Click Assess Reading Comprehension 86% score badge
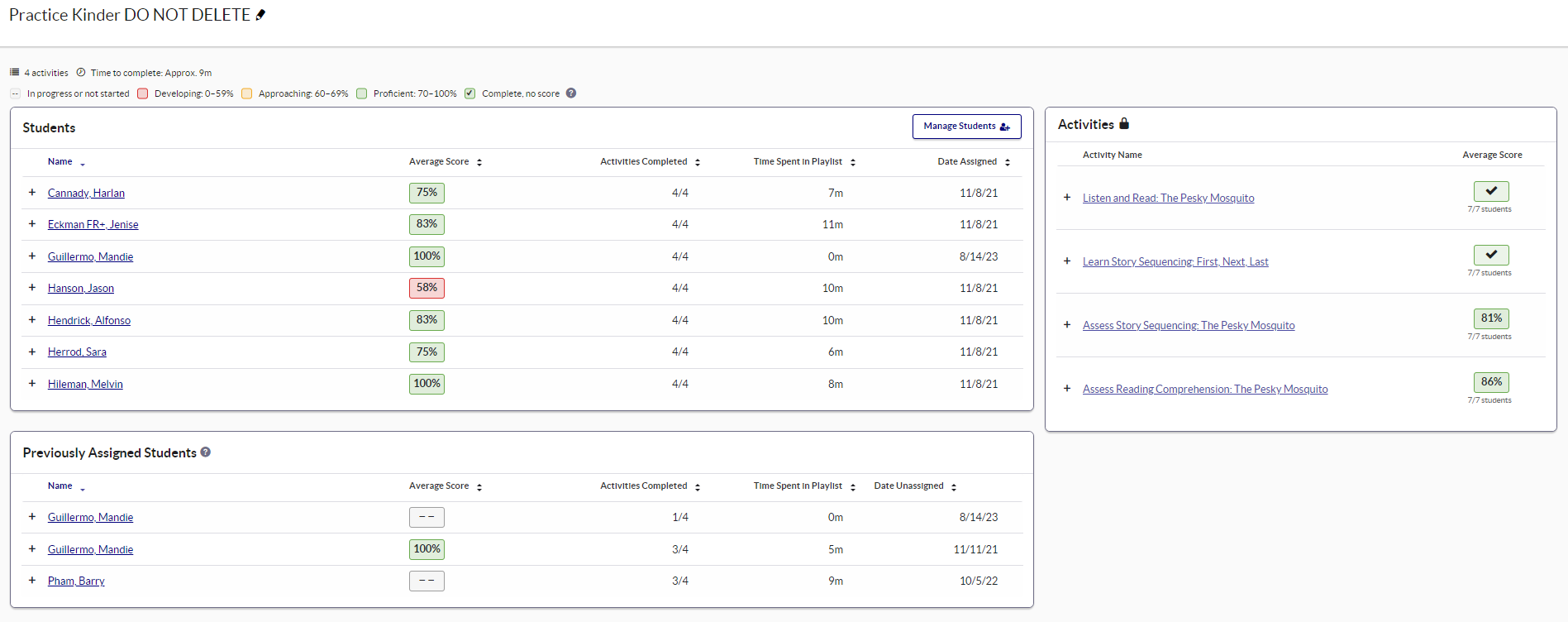The height and width of the screenshot is (622, 1568). (1491, 382)
